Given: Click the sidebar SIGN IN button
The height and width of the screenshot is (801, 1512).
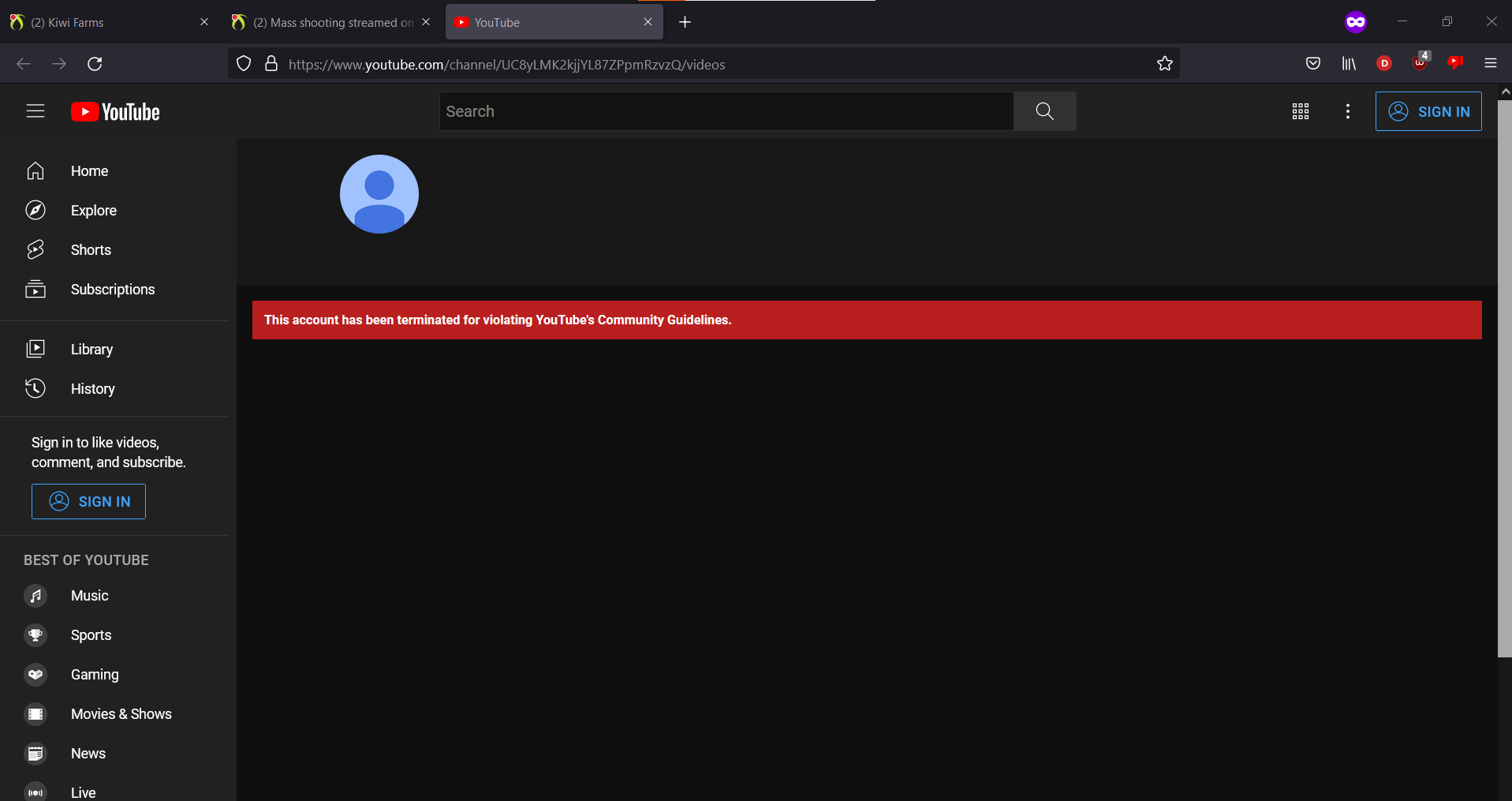Looking at the screenshot, I should pyautogui.click(x=88, y=501).
